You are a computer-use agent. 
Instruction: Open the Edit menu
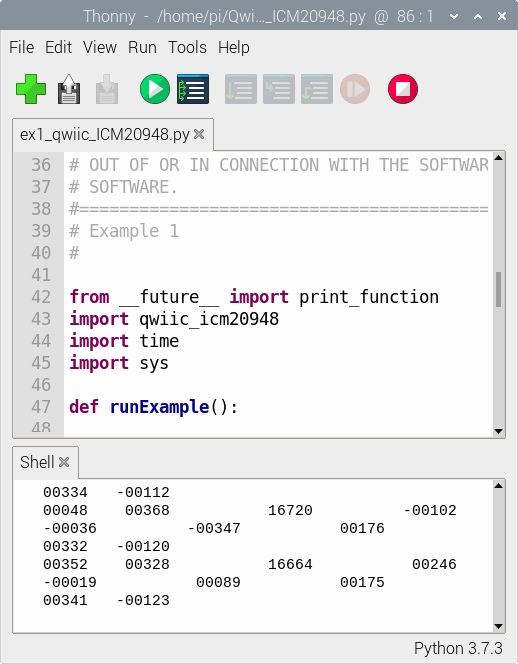point(58,47)
